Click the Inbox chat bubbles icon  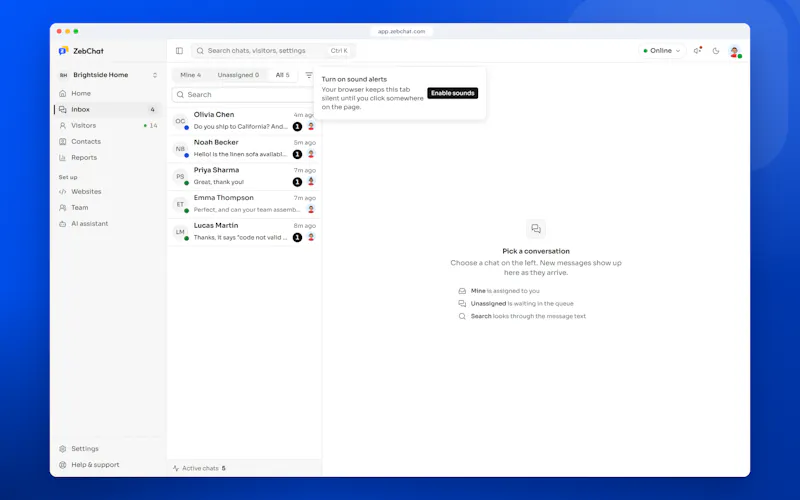point(63,109)
